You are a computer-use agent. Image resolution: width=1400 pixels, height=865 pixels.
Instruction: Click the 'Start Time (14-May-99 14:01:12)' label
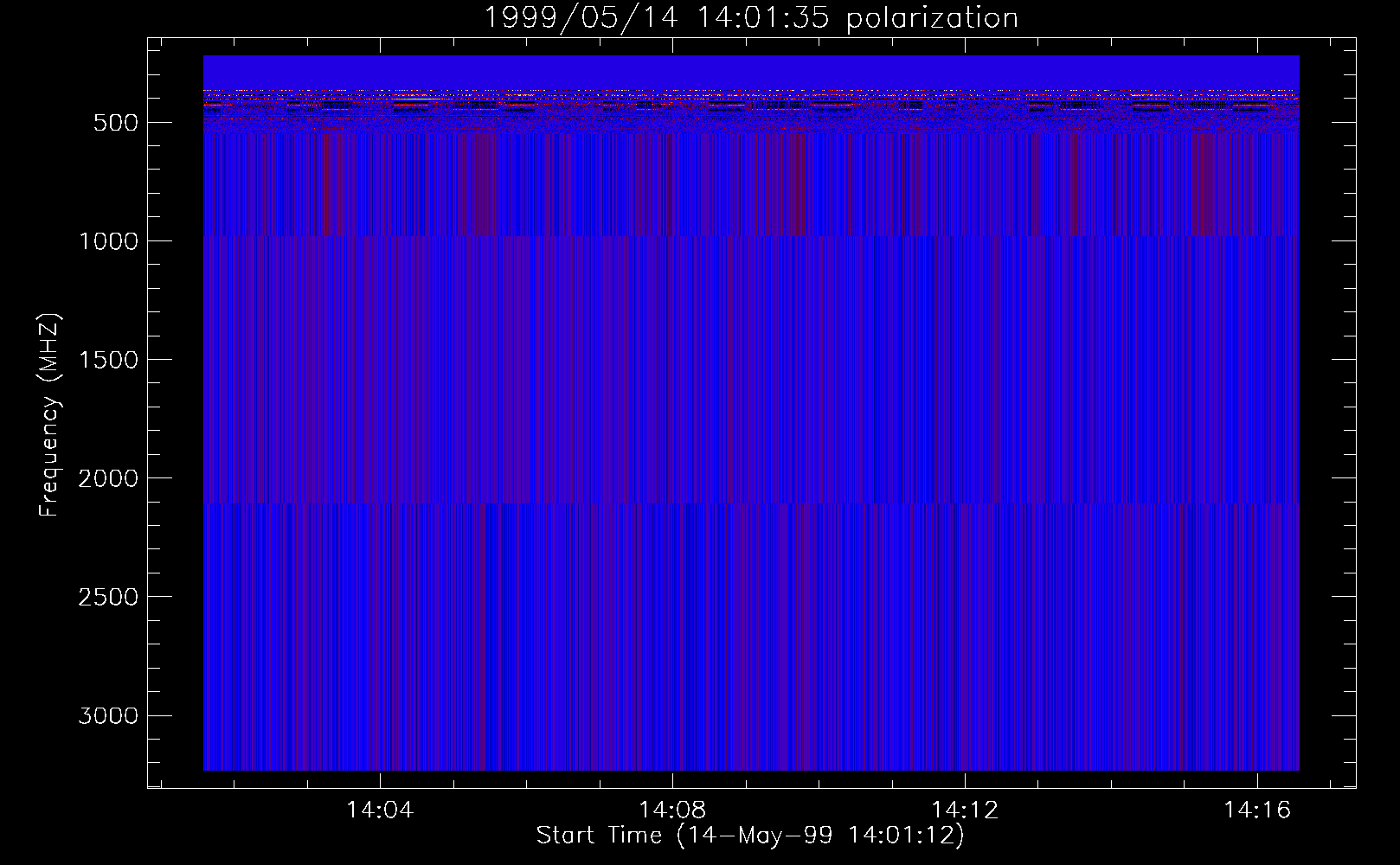750,836
